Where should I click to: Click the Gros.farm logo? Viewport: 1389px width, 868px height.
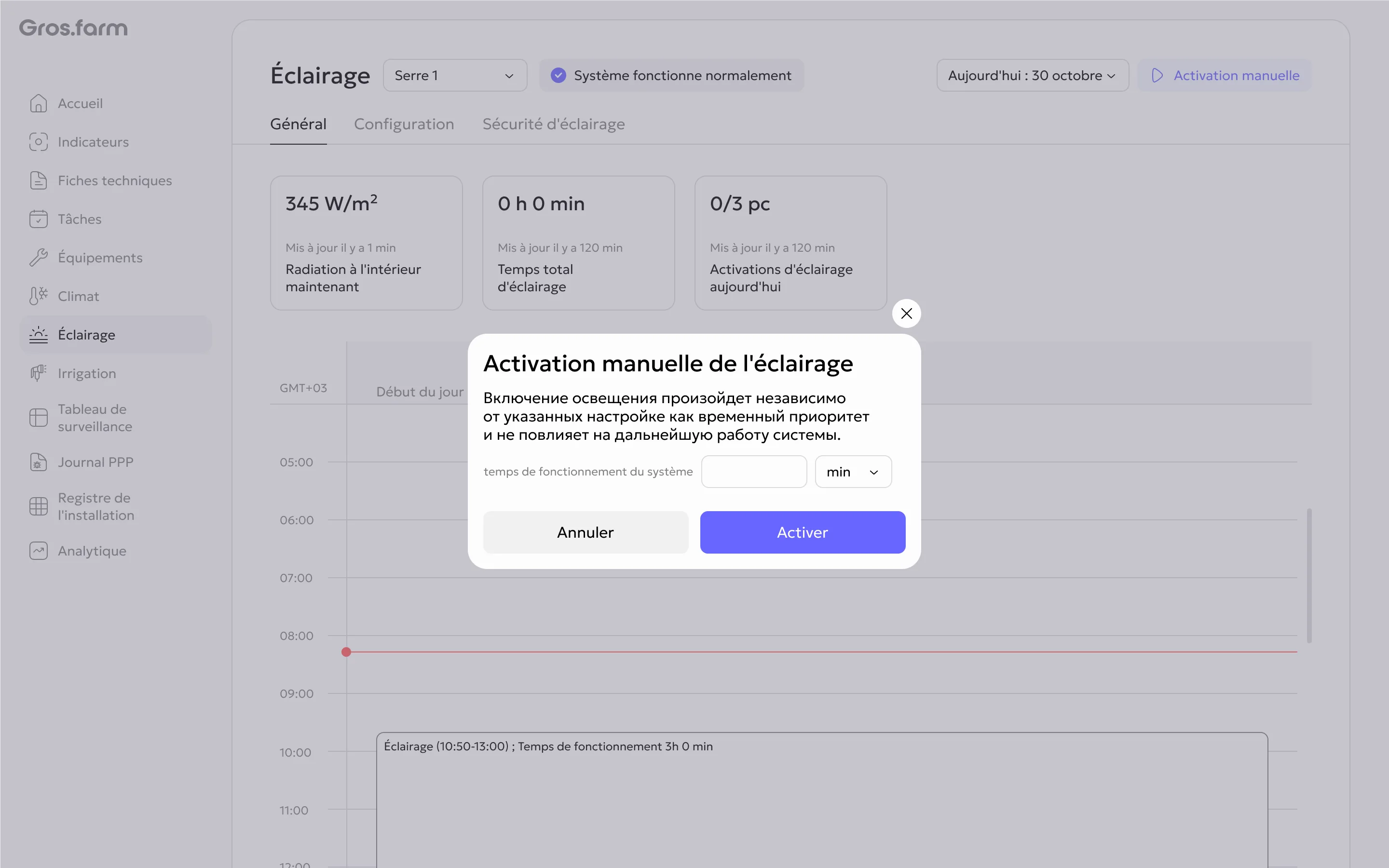pyautogui.click(x=73, y=28)
